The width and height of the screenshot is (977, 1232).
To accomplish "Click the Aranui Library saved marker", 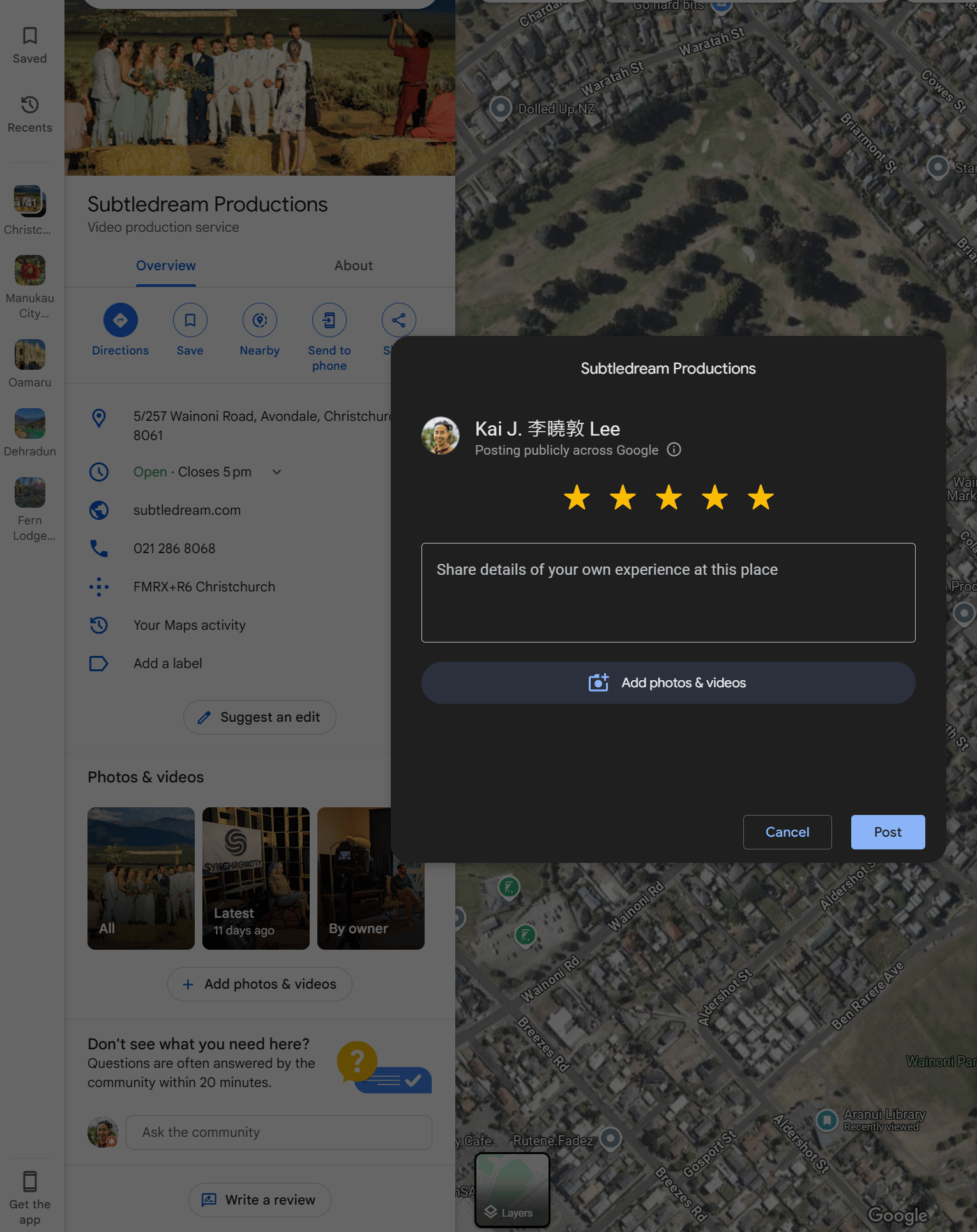I will (x=827, y=1120).
